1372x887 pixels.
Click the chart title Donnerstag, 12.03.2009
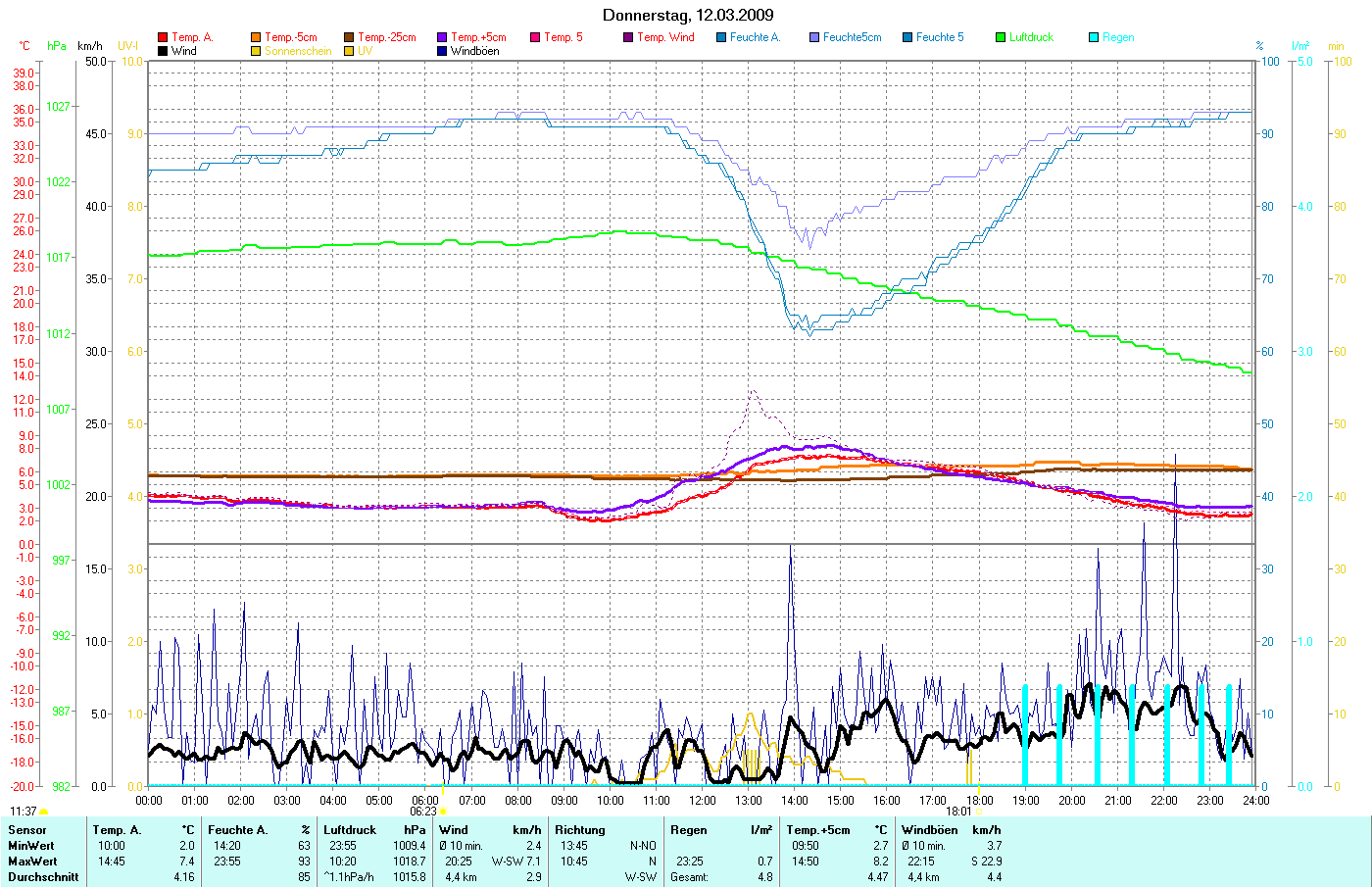click(x=687, y=15)
